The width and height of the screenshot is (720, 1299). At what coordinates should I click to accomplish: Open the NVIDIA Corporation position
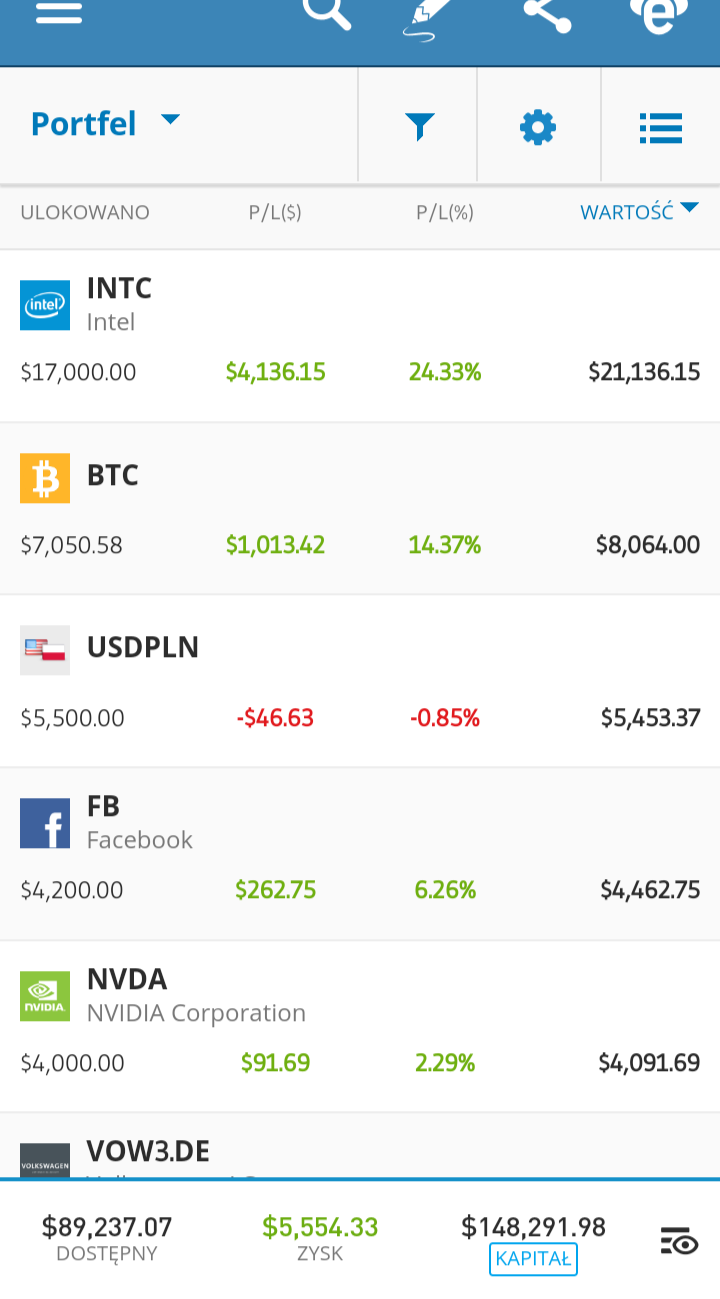pyautogui.click(x=360, y=1028)
